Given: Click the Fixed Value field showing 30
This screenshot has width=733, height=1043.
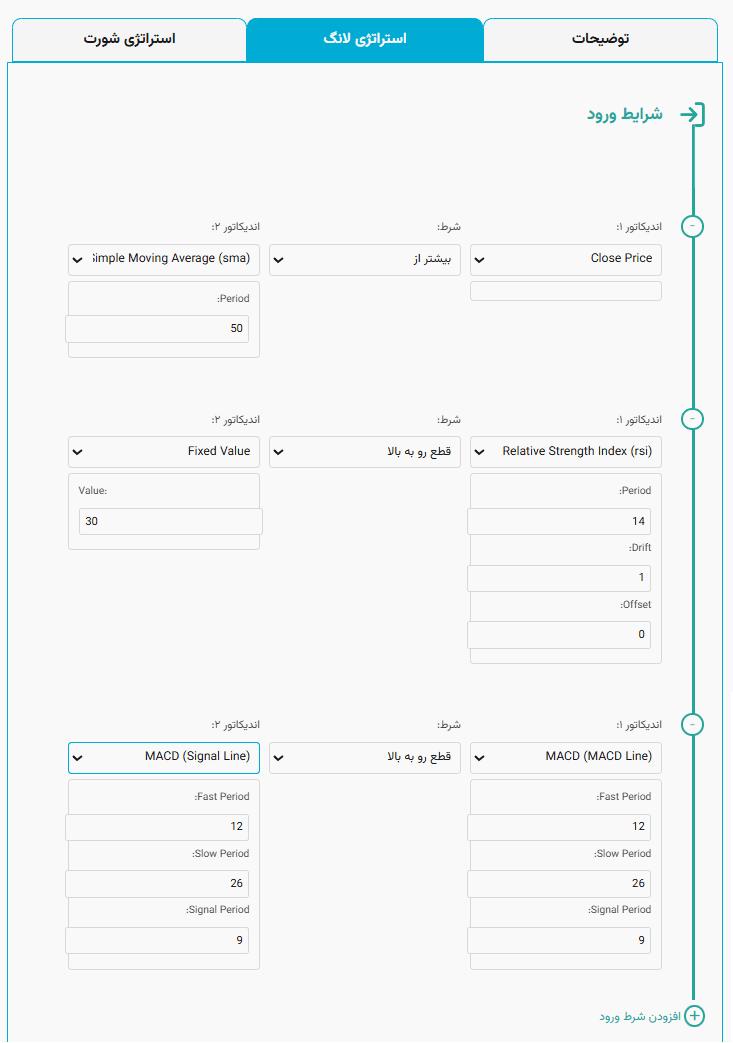Looking at the screenshot, I should (x=170, y=521).
